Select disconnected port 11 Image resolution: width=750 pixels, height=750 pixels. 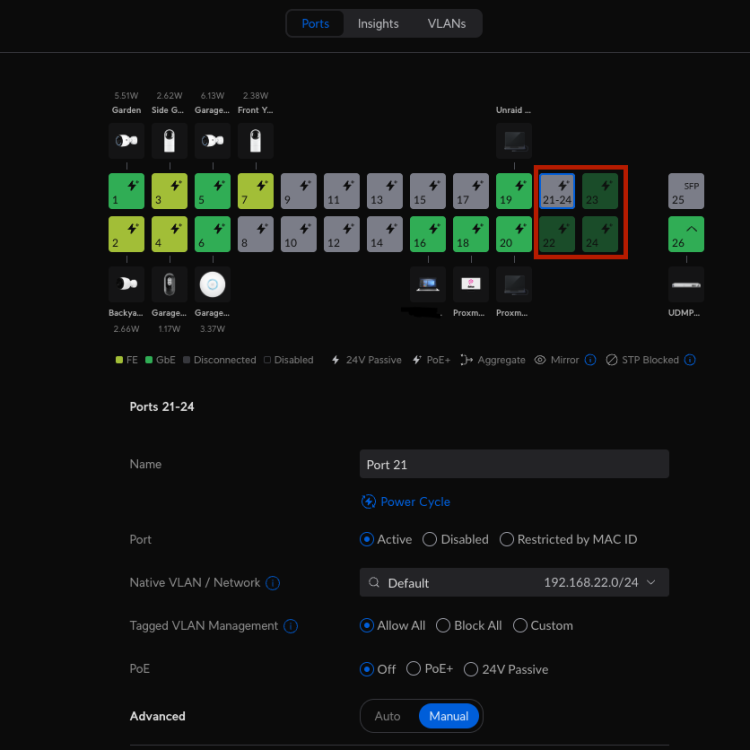point(342,191)
